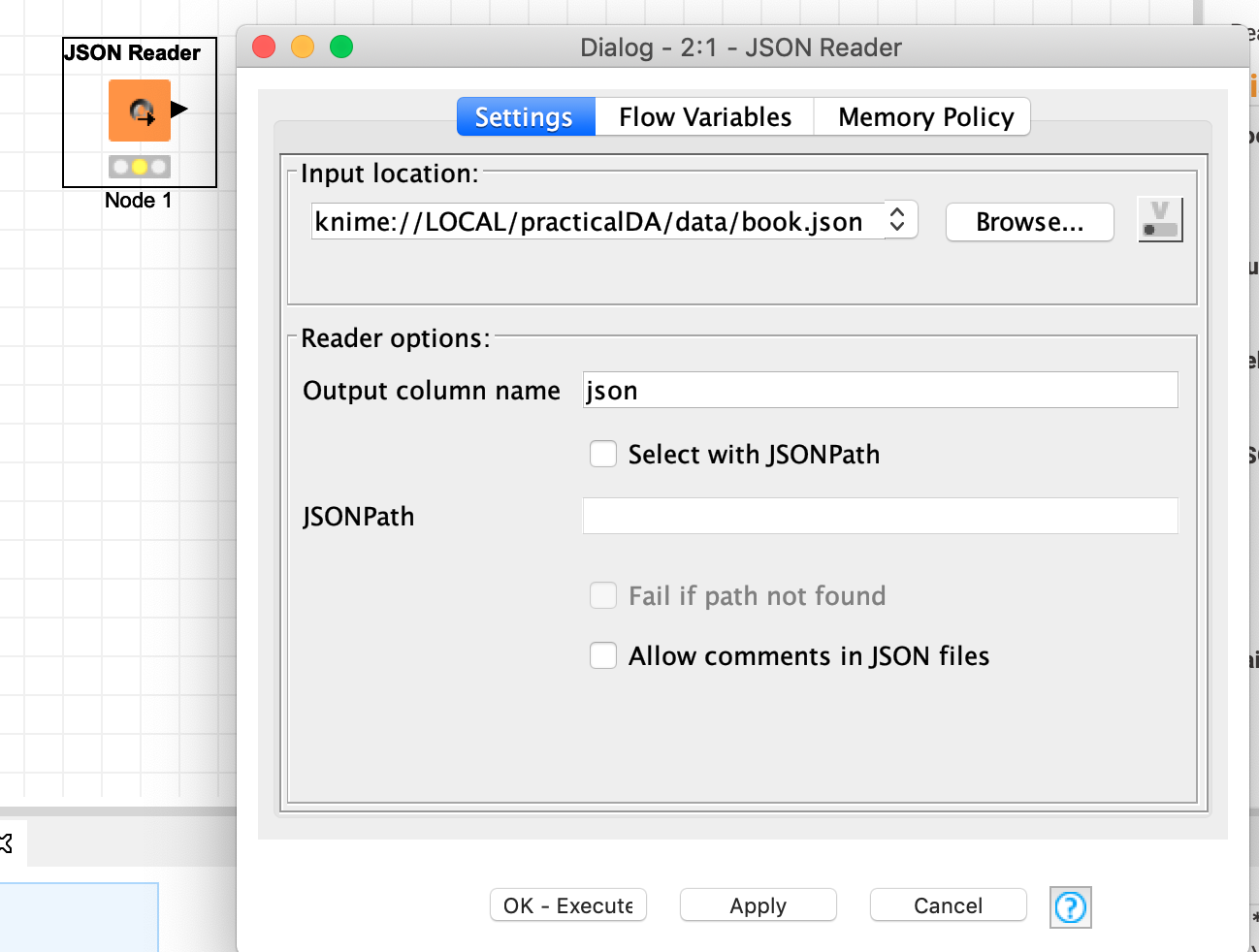Click the Output column name field

pyautogui.click(x=880, y=390)
